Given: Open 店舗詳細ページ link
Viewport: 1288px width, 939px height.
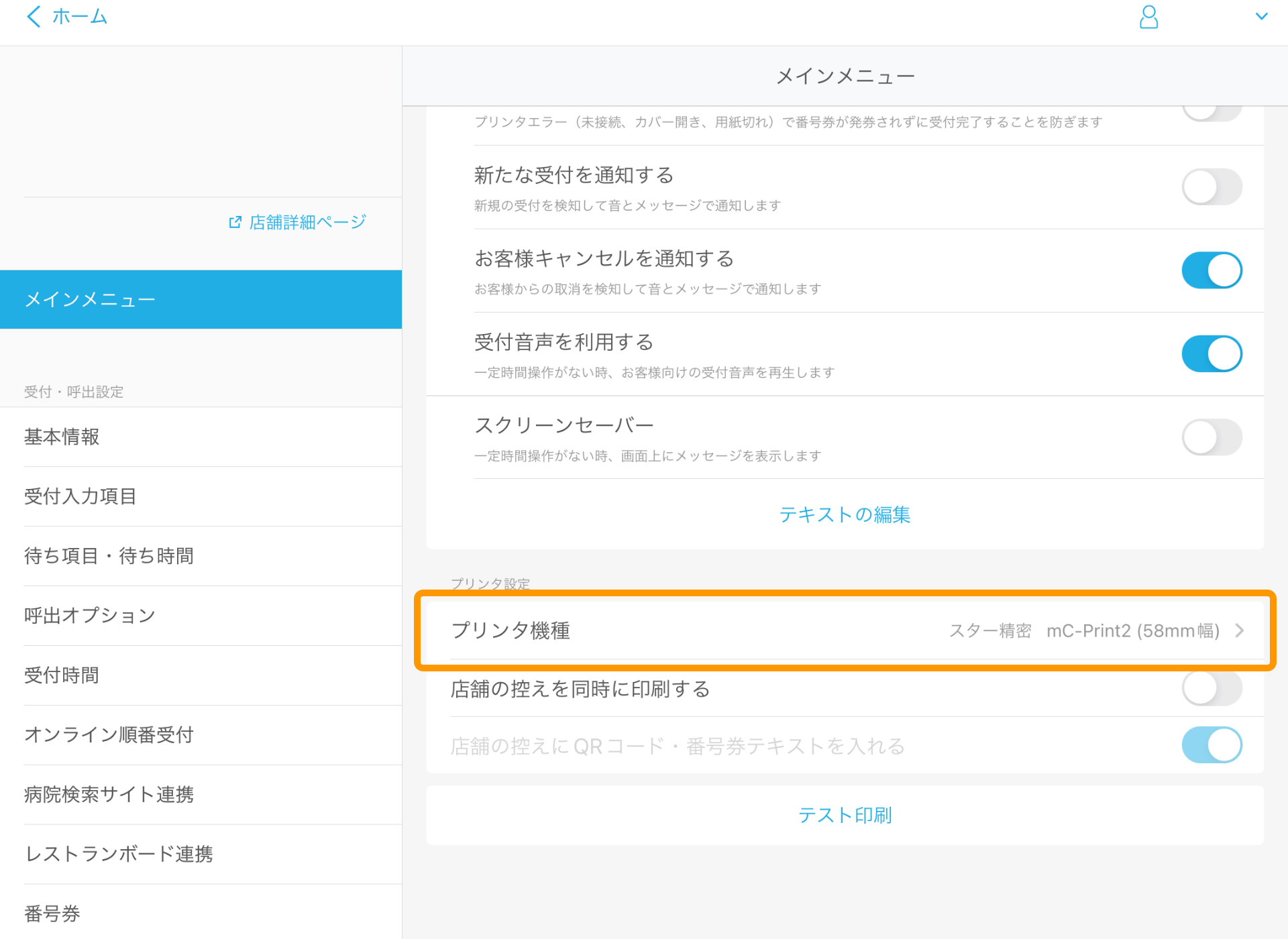Looking at the screenshot, I should coord(307,222).
